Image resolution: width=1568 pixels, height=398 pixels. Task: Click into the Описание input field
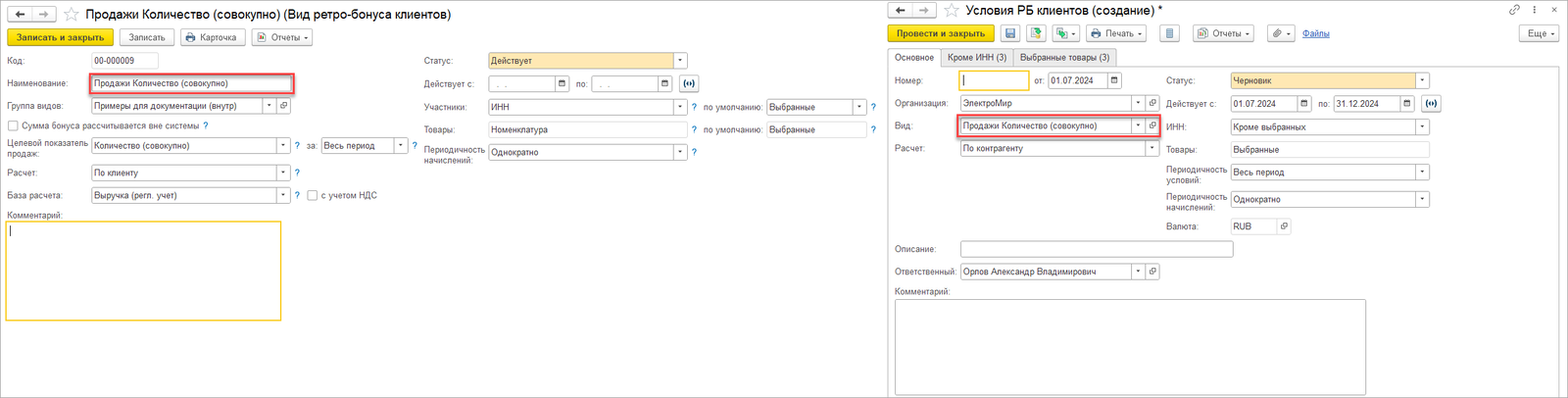(x=1097, y=249)
